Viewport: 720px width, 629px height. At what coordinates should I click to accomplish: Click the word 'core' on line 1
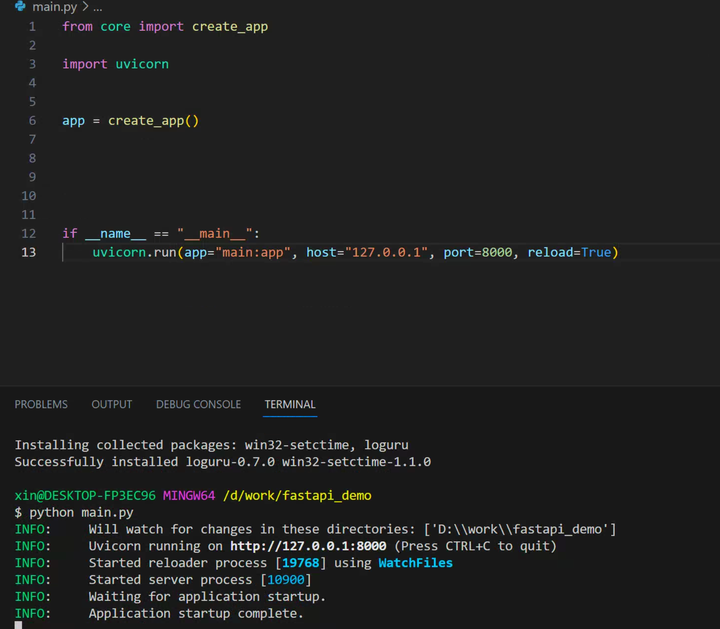(x=115, y=27)
